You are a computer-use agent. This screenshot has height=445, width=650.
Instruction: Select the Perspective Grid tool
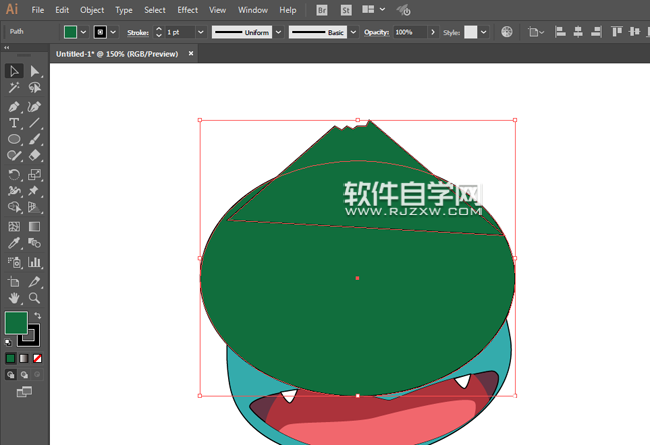[x=34, y=207]
